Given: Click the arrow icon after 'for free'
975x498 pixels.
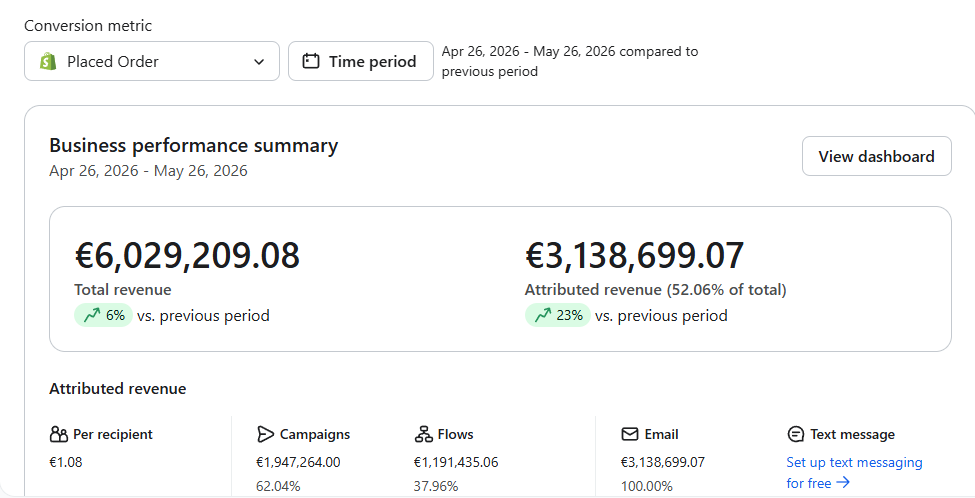Looking at the screenshot, I should pos(843,482).
